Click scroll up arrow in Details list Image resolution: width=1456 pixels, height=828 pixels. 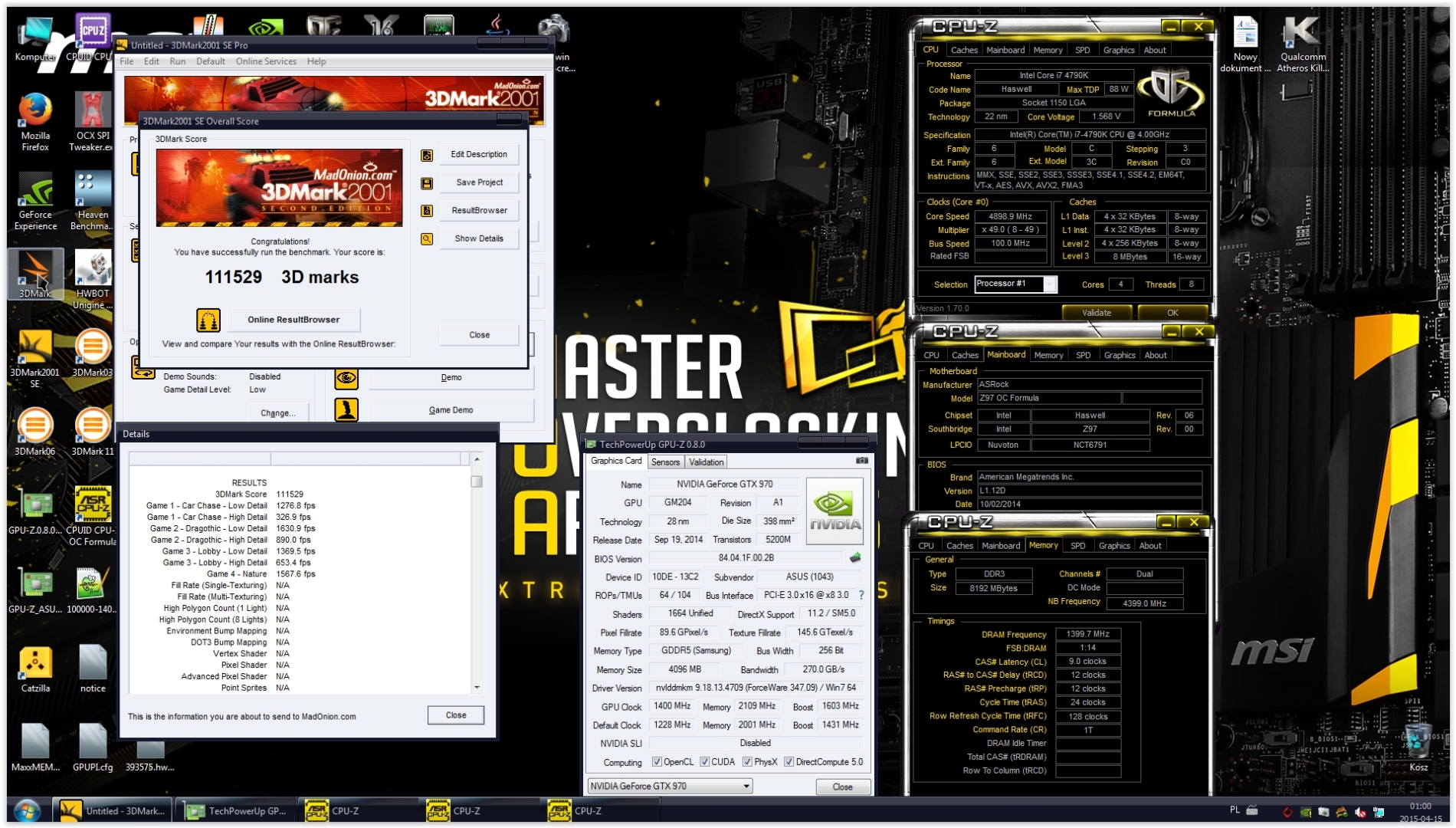click(x=477, y=459)
